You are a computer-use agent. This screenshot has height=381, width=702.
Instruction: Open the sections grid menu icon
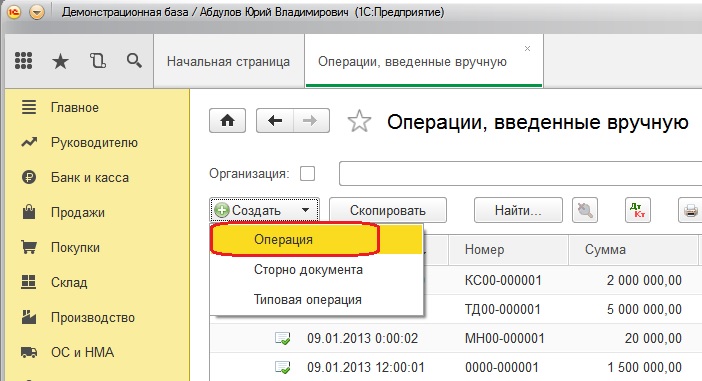point(23,60)
